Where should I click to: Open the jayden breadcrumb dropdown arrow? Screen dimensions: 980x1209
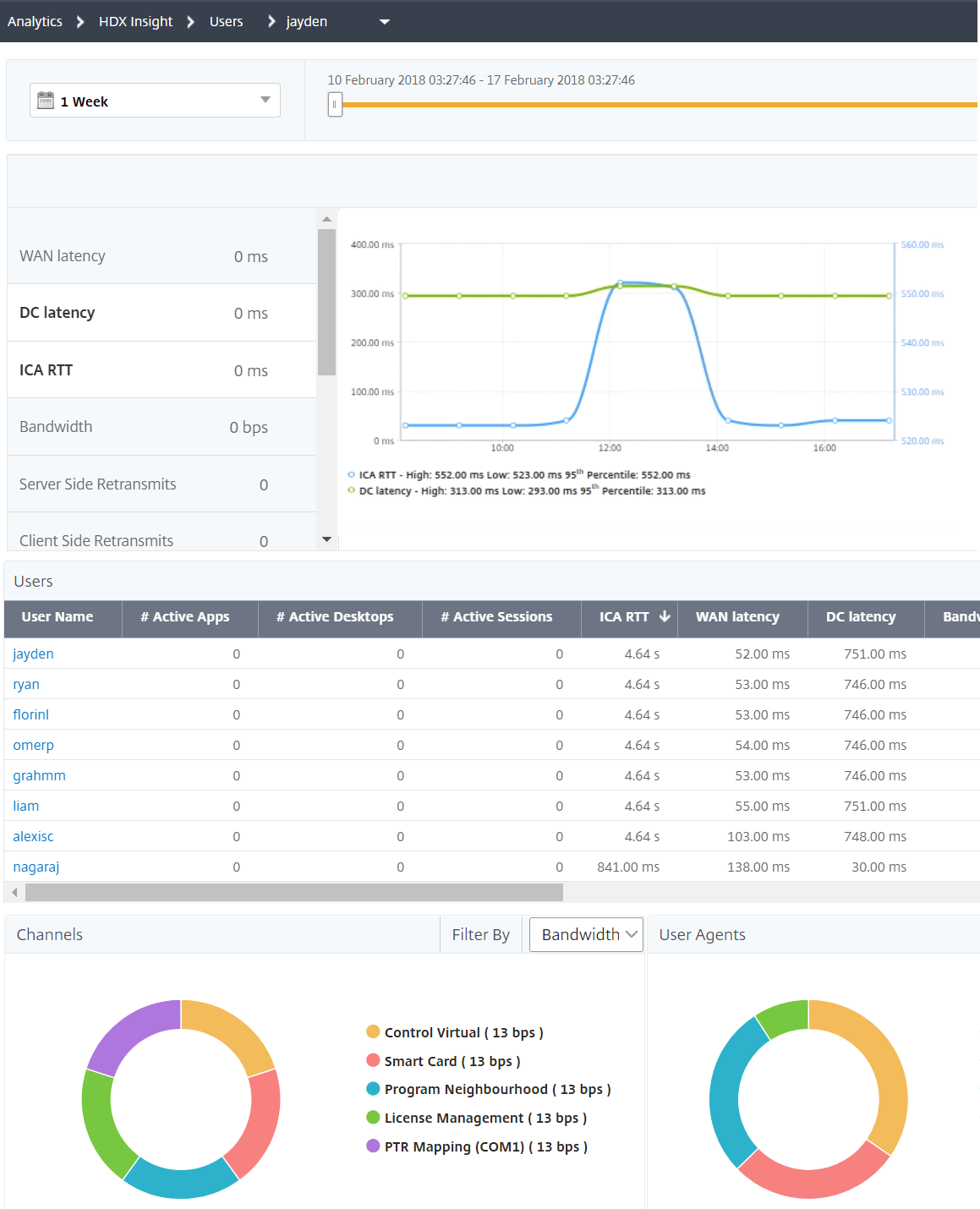[385, 22]
